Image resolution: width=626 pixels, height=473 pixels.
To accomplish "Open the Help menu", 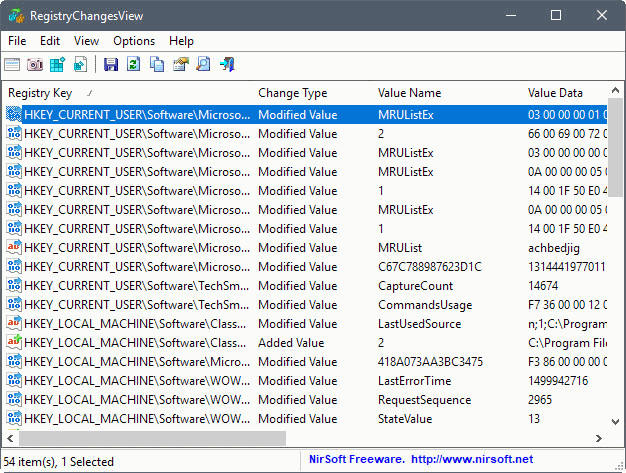I will coord(181,41).
